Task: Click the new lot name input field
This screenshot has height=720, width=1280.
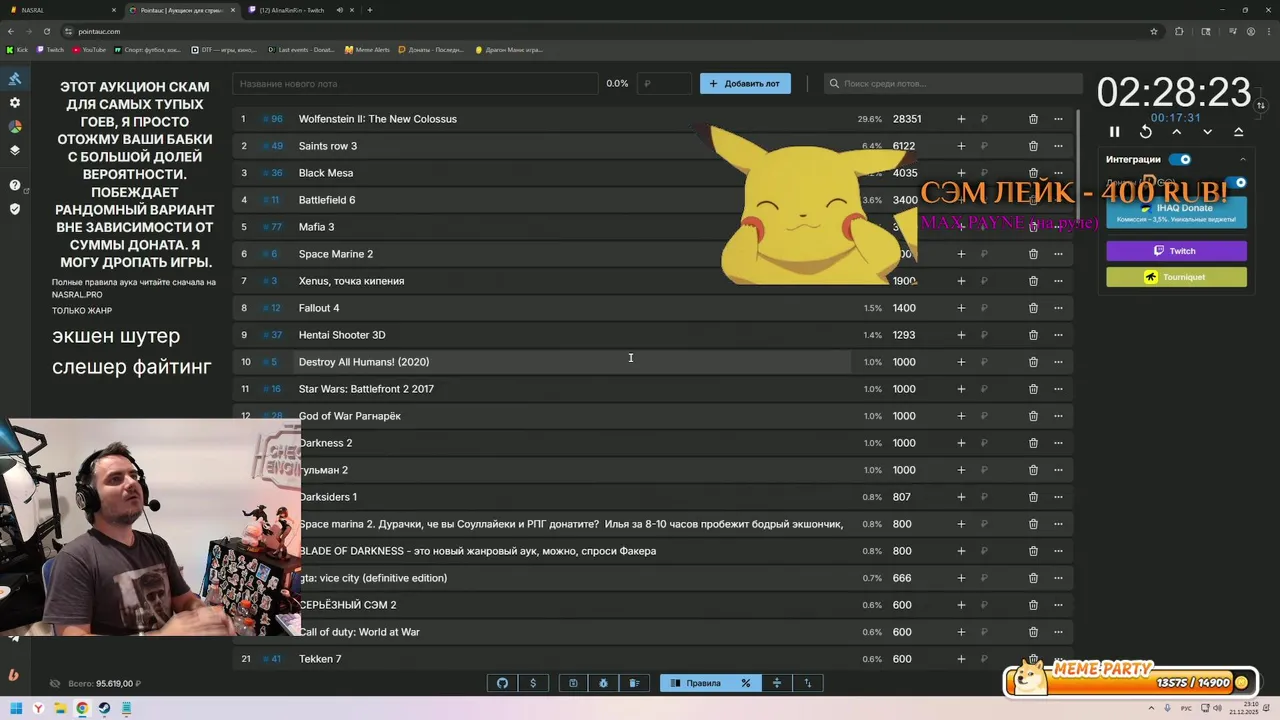Action: coord(415,84)
